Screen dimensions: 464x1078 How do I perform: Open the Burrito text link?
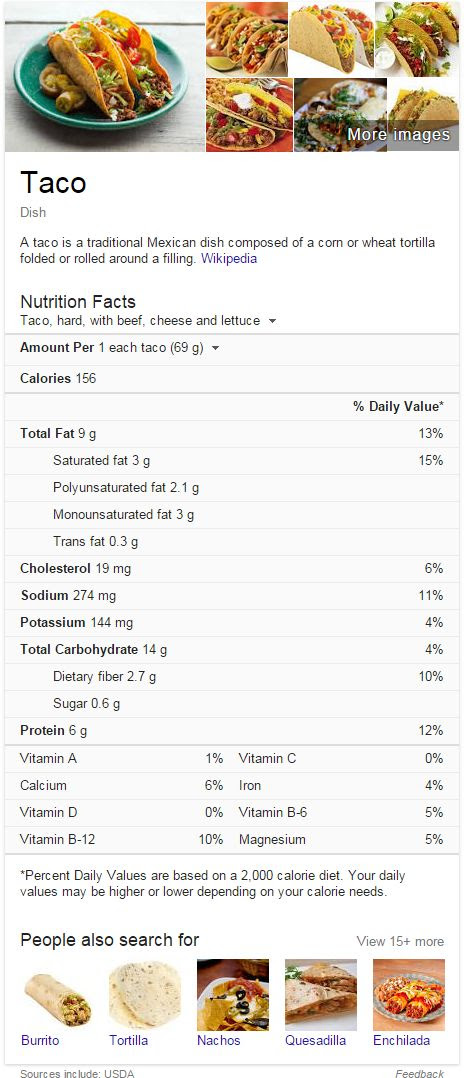[40, 1040]
